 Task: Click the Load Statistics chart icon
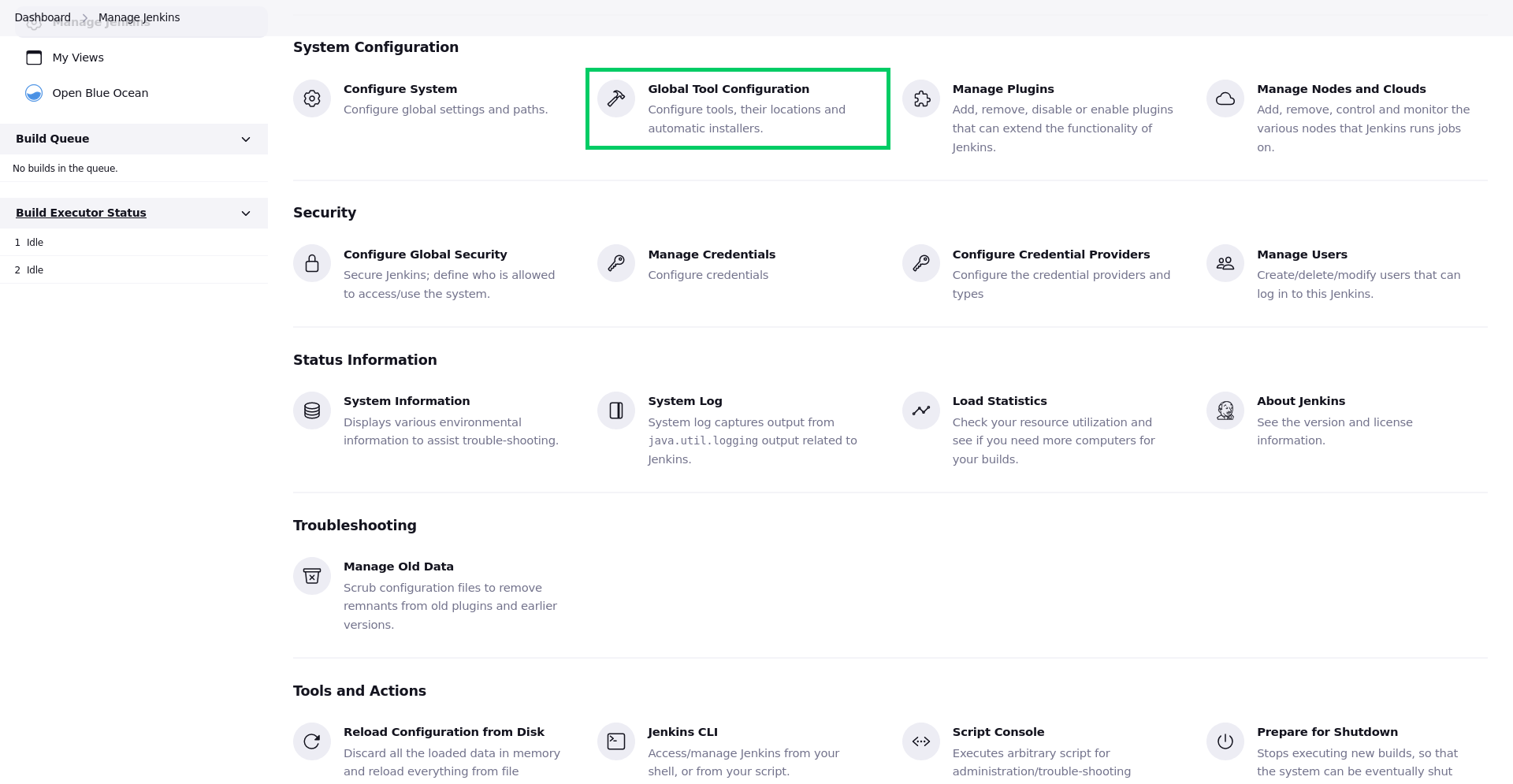tap(921, 411)
